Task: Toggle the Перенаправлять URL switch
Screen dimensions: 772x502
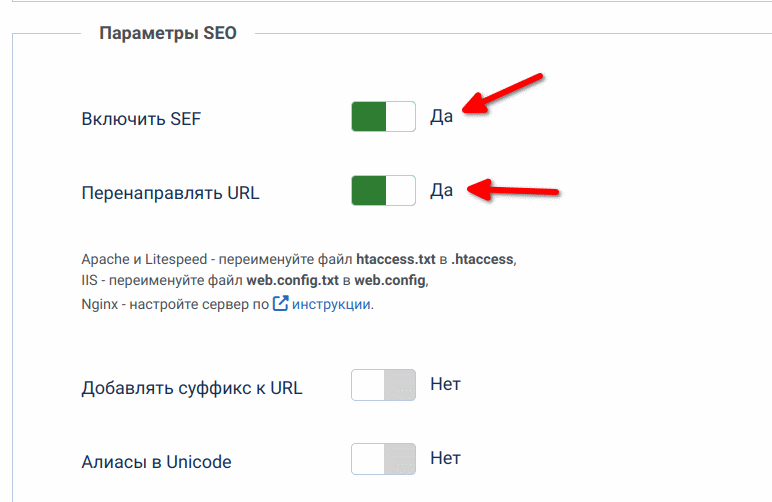Action: tap(384, 190)
